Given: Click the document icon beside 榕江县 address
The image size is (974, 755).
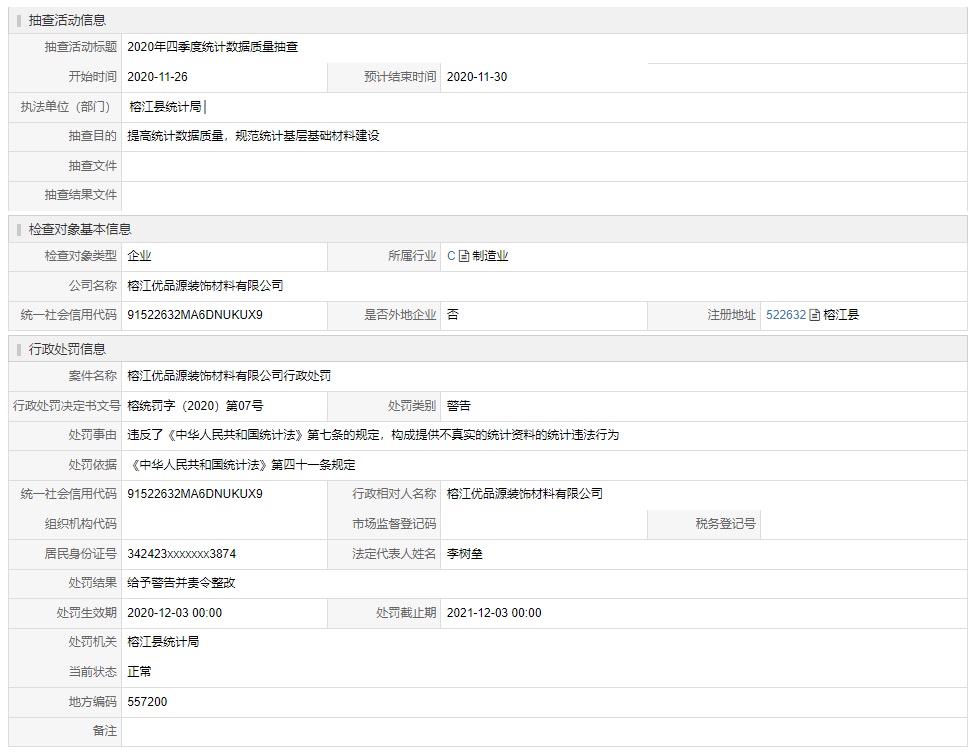Looking at the screenshot, I should pyautogui.click(x=815, y=315).
